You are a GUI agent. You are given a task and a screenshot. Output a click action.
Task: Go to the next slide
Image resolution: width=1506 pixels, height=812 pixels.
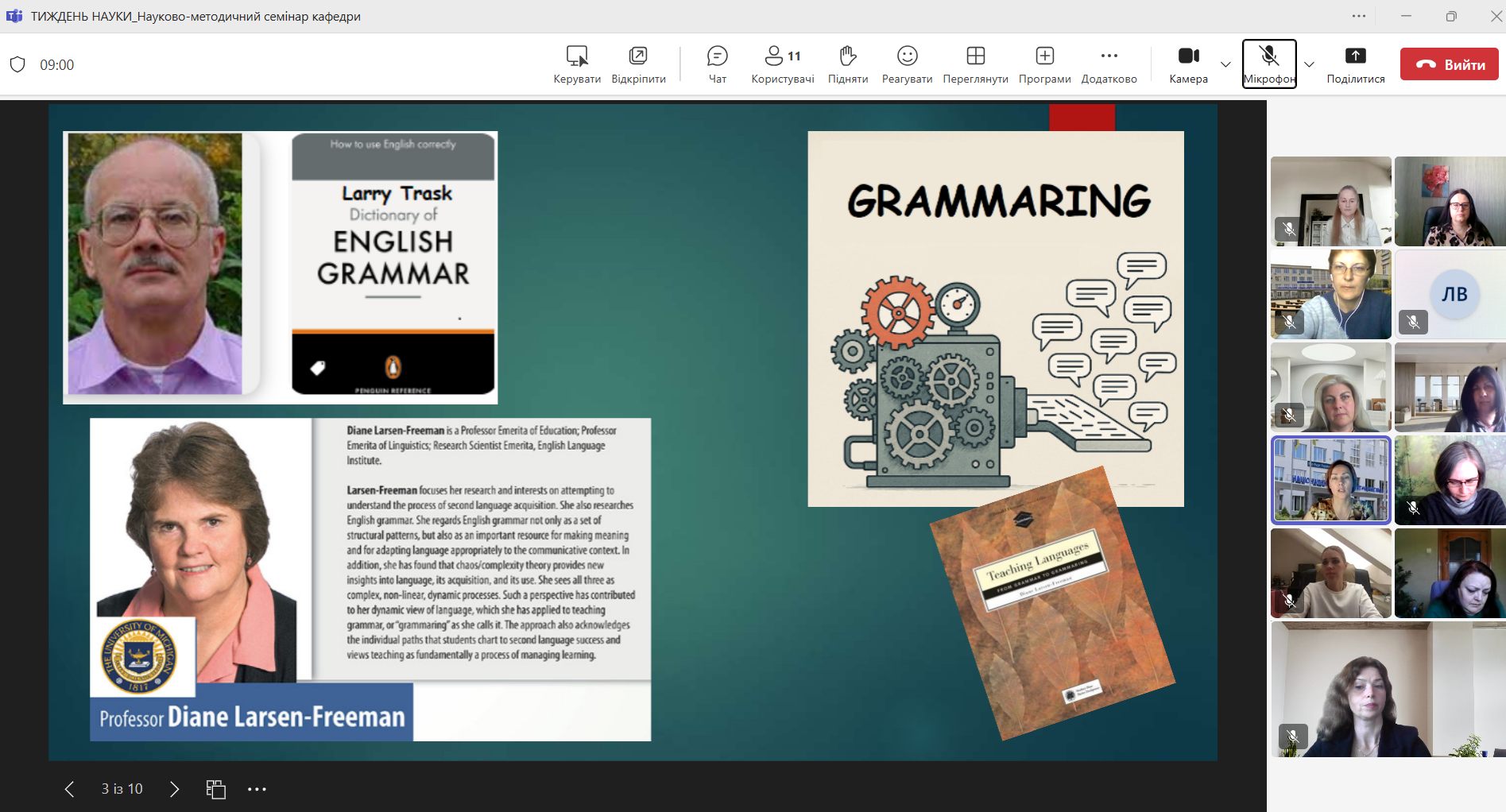coord(175,789)
